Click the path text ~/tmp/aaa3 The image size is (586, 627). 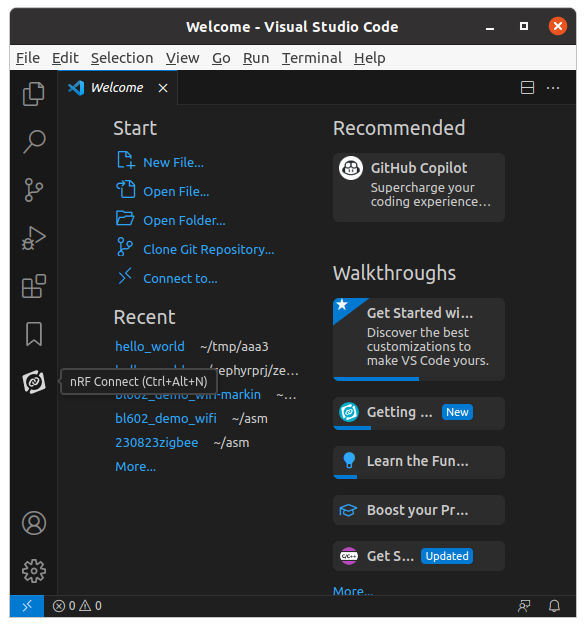(x=234, y=346)
